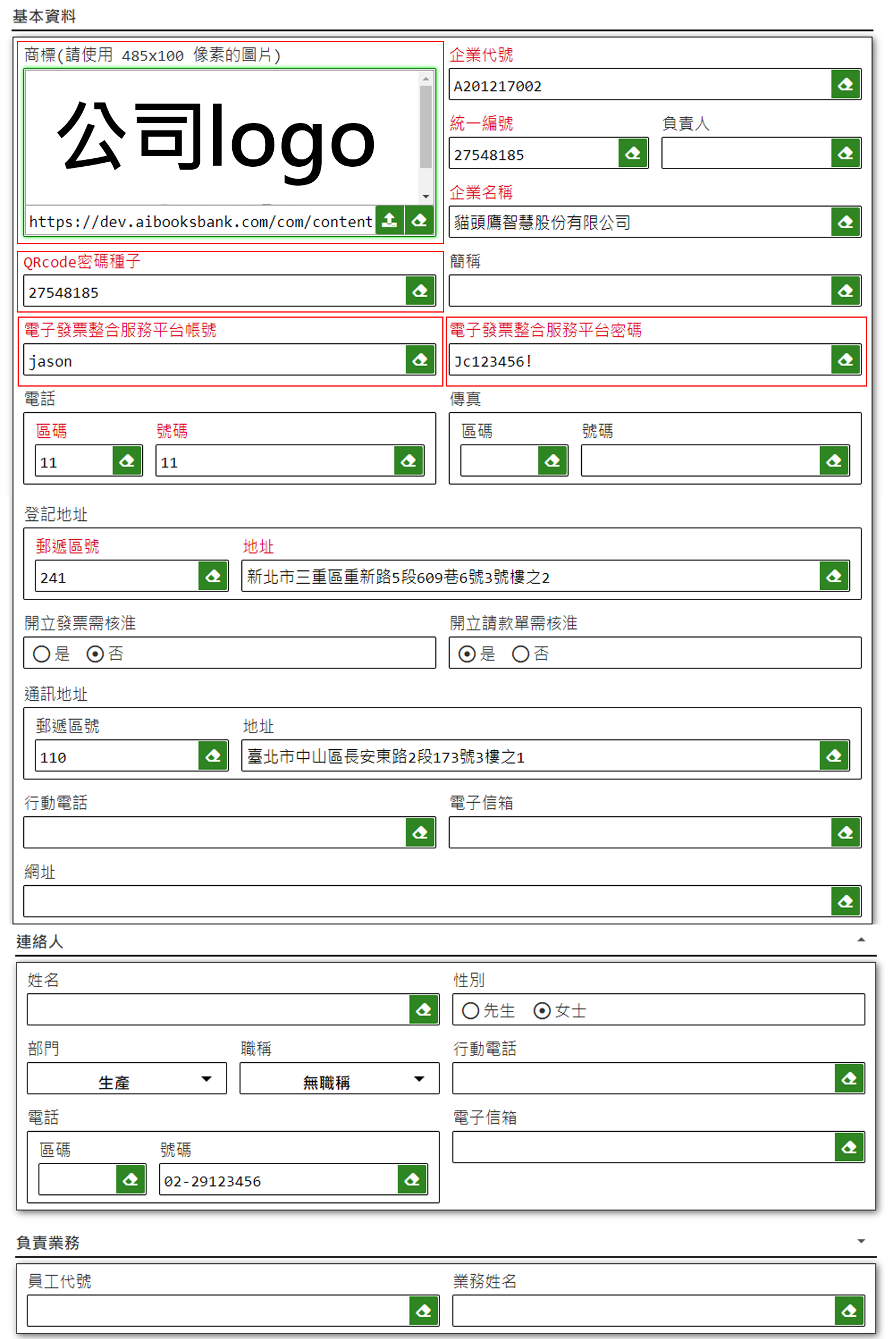Clear the 登記地址 郵遞區號 241 eraser
Viewport: 896px width, 1339px height.
tap(213, 576)
